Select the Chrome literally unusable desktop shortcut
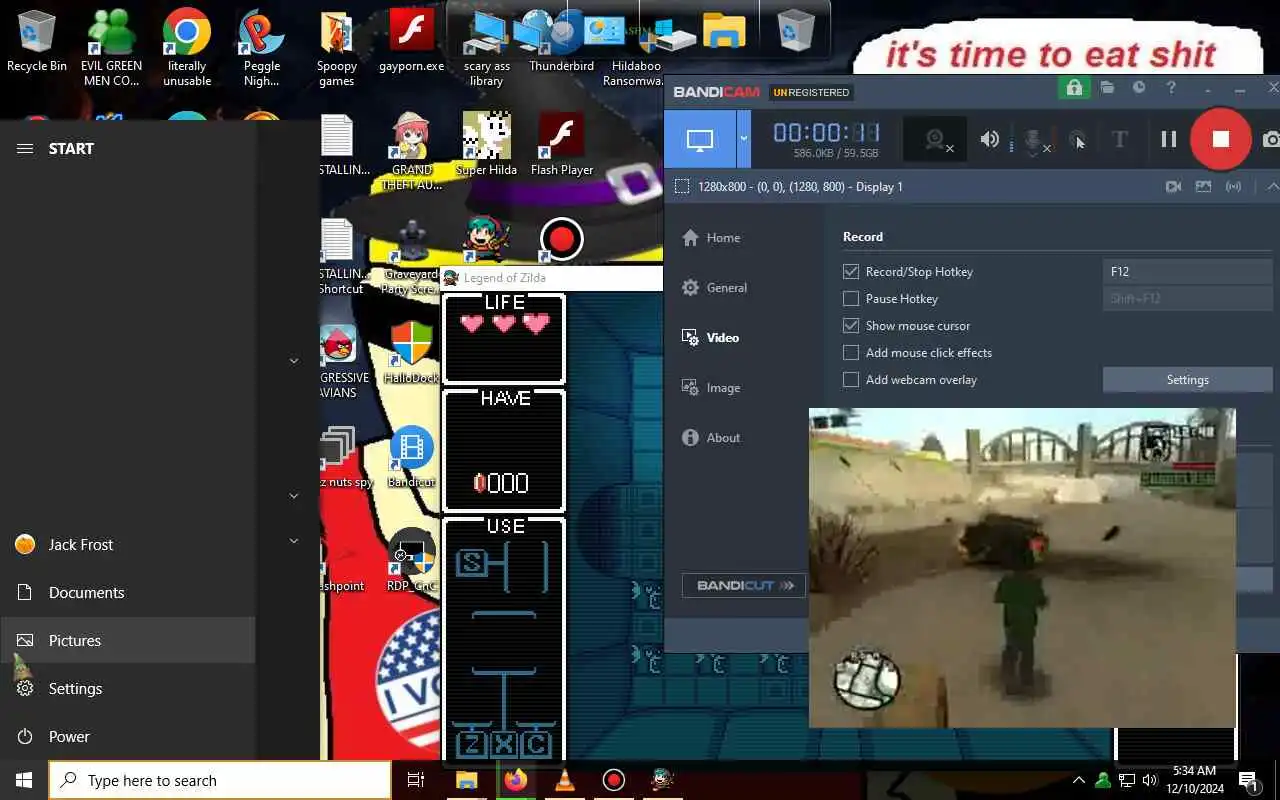1280x800 pixels. (x=187, y=48)
